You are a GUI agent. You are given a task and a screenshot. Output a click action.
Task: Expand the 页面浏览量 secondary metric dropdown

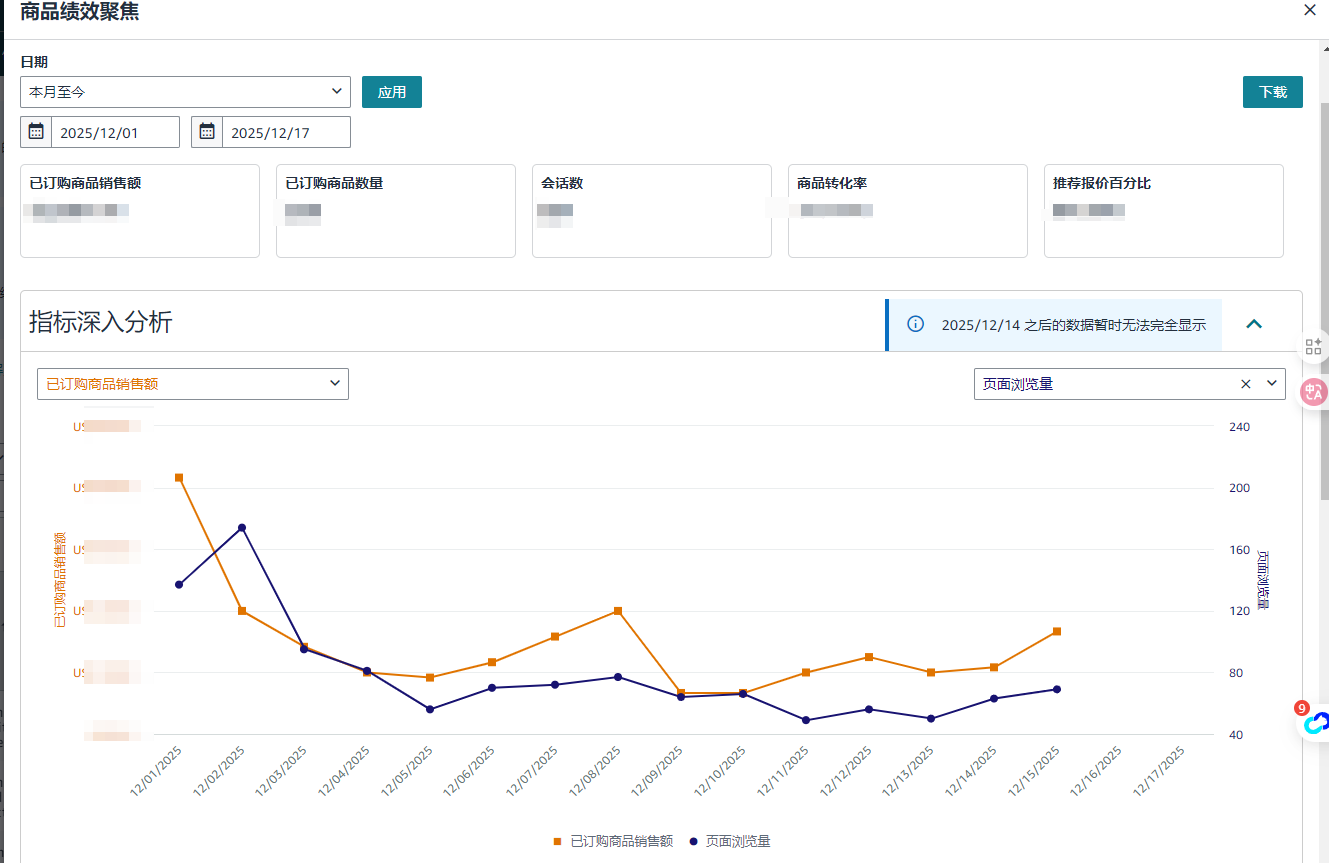pos(1272,384)
